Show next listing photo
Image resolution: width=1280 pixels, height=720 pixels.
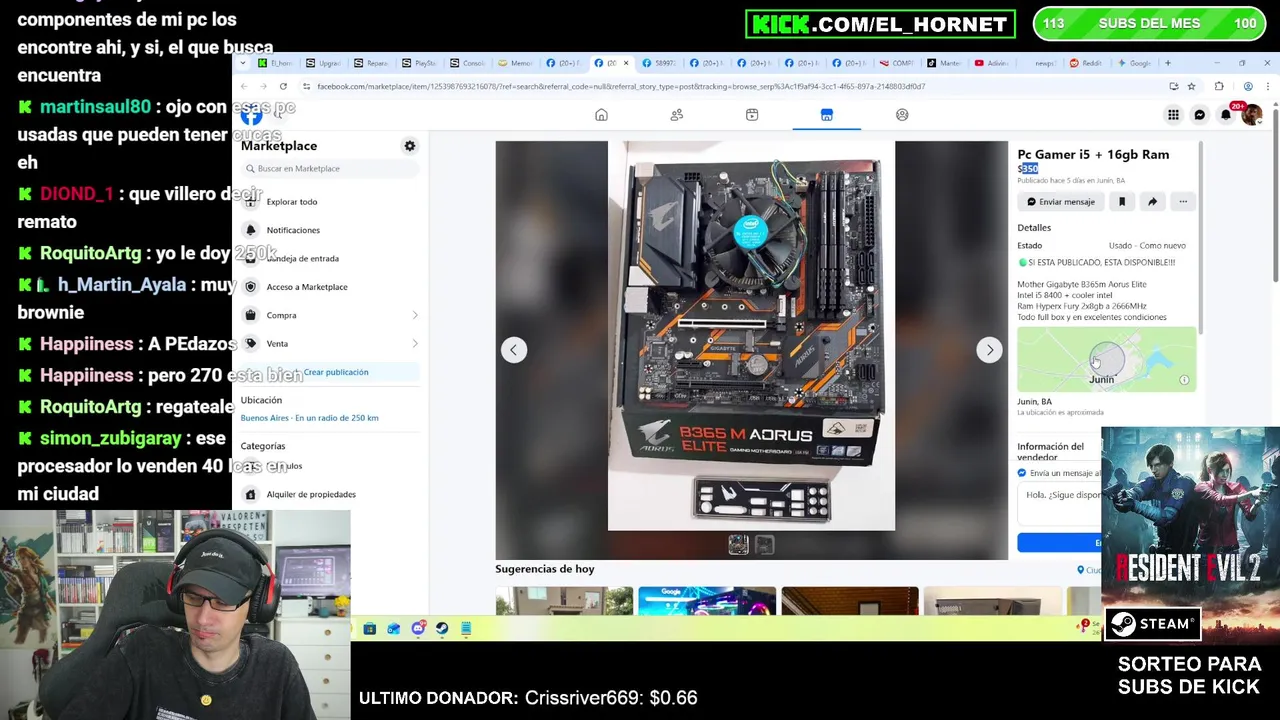(989, 350)
